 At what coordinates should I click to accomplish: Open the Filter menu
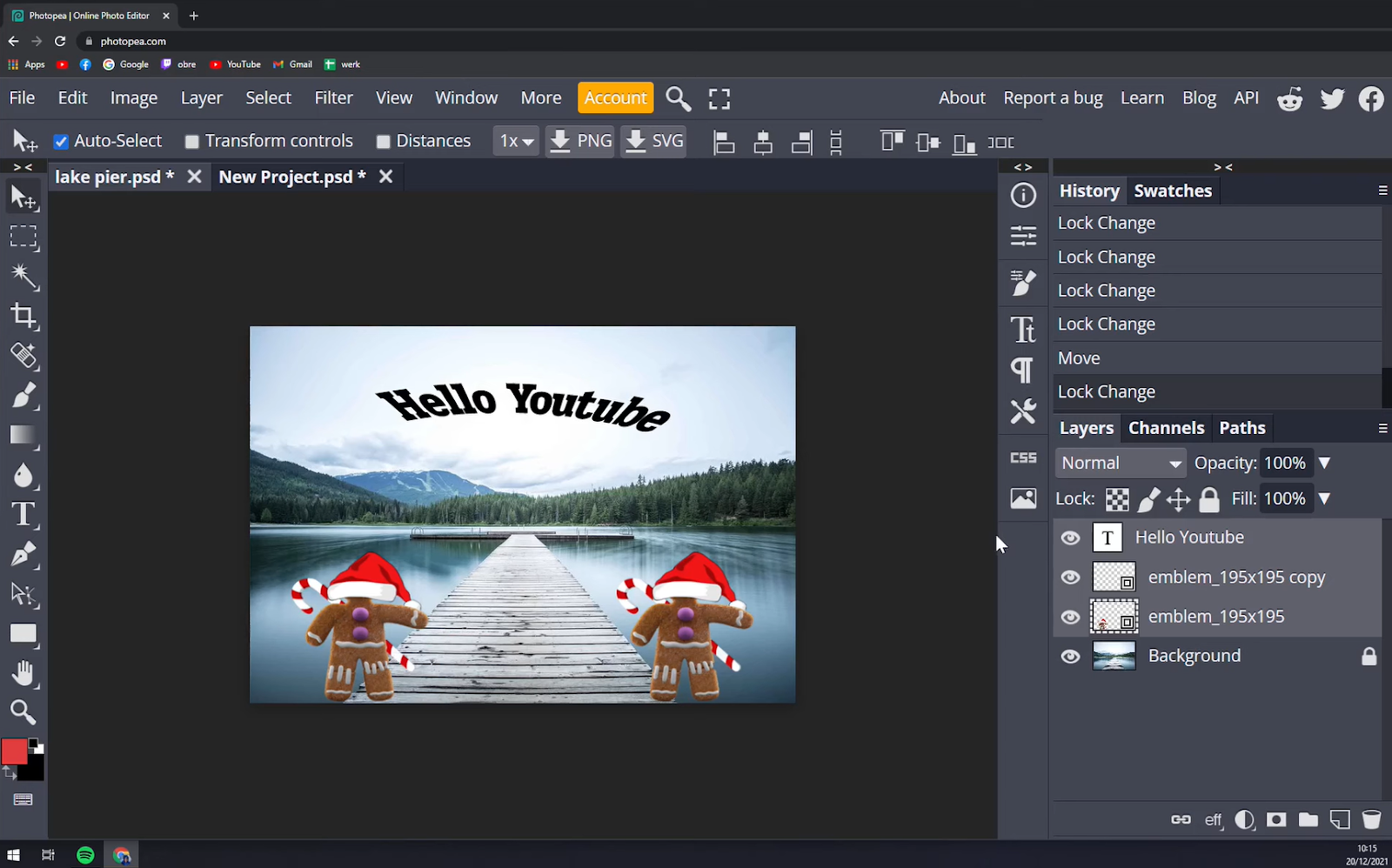pos(333,97)
